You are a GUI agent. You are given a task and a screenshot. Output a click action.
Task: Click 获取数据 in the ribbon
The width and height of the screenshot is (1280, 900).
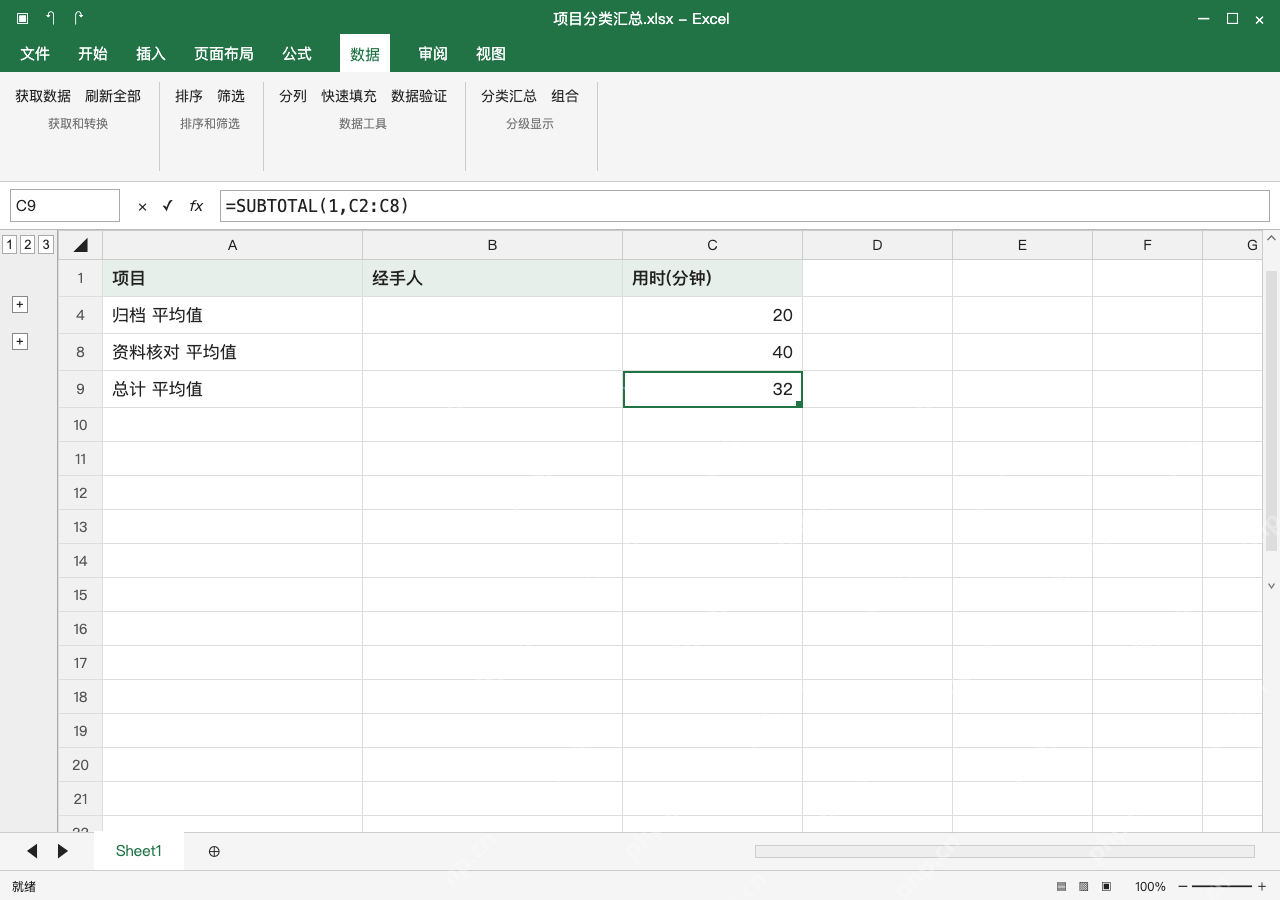43,96
